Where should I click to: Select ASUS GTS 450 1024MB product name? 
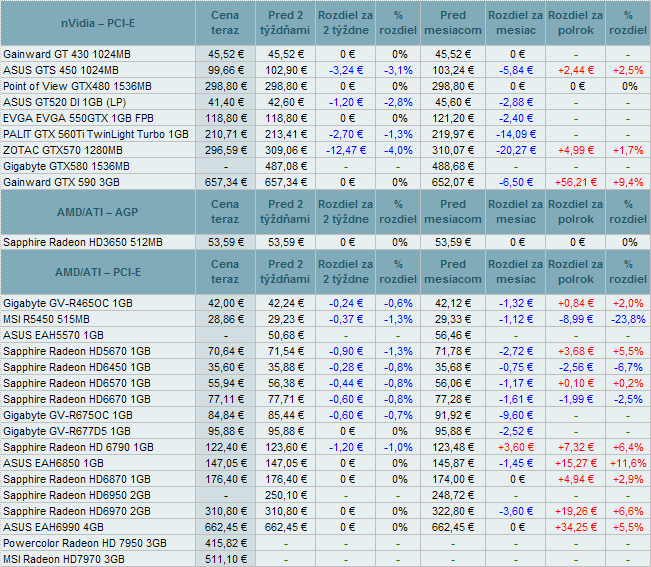[x=61, y=70]
